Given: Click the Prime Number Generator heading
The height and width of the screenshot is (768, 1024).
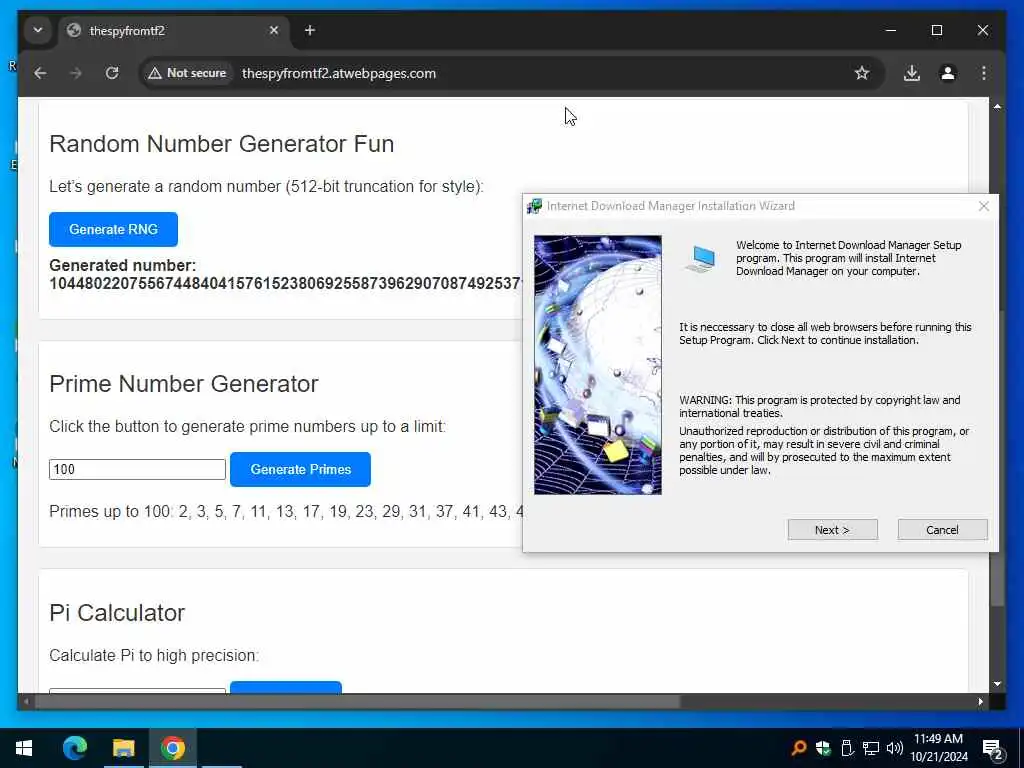Looking at the screenshot, I should (184, 384).
